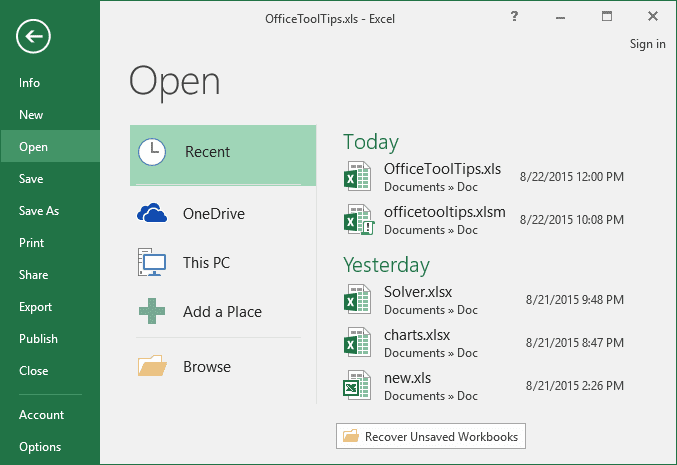Select the Add a Place label
Image resolution: width=677 pixels, height=465 pixels.
coord(222,311)
